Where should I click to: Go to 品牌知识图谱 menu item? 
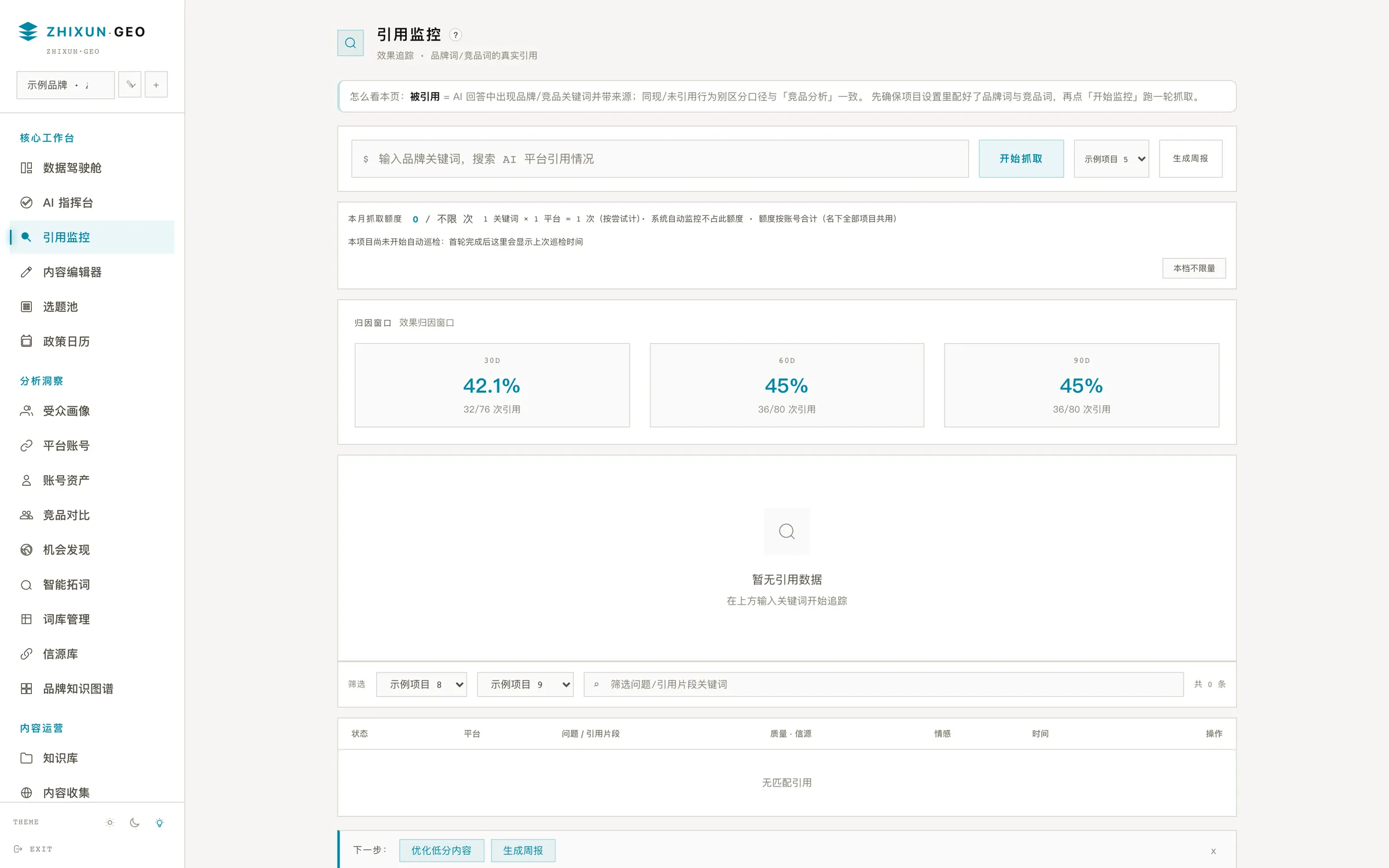92,689
